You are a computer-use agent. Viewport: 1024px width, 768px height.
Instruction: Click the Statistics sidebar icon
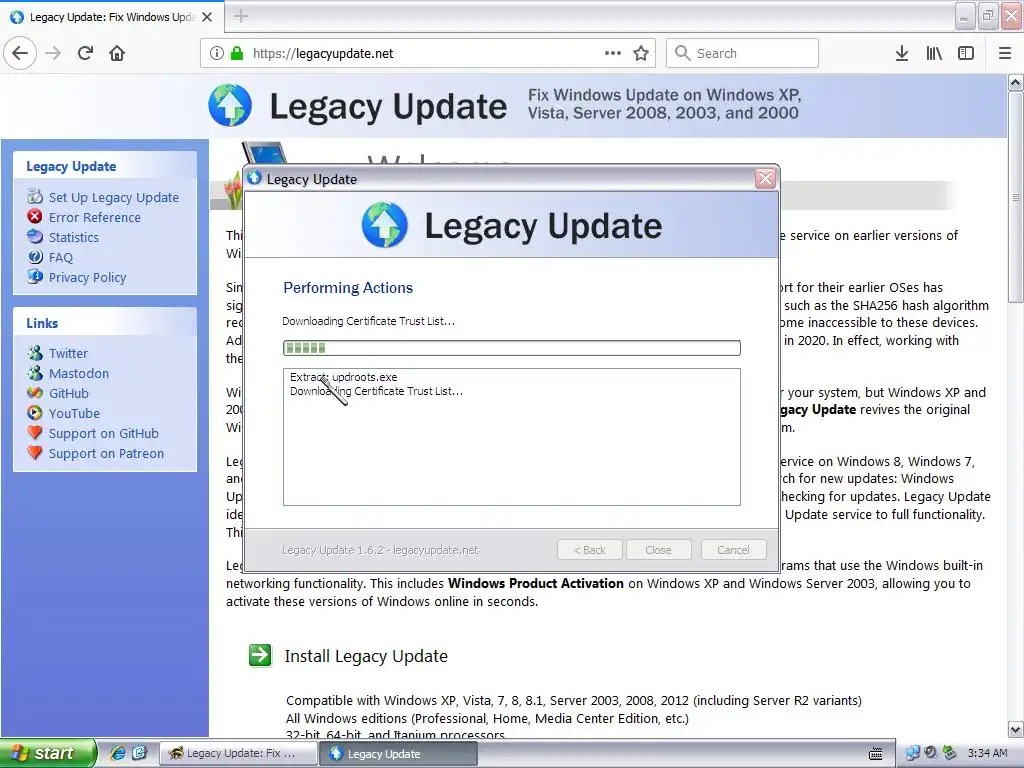coord(35,236)
